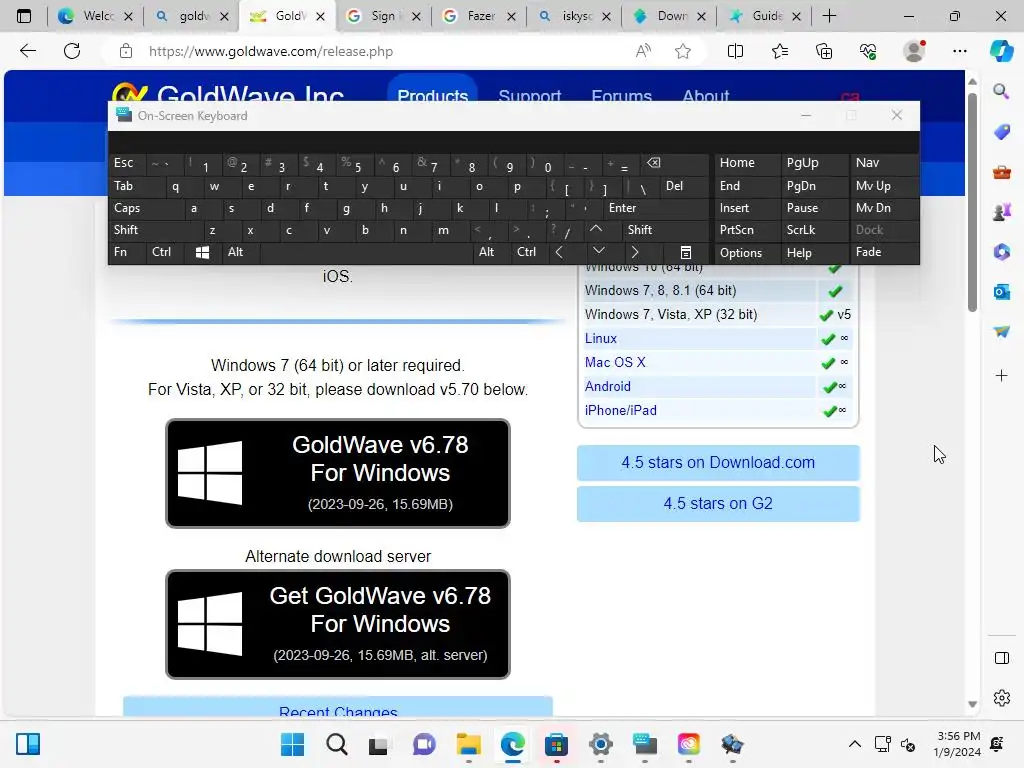Click Get GoldWave v6.78 alternate server button
1024x768 pixels.
coord(338,624)
